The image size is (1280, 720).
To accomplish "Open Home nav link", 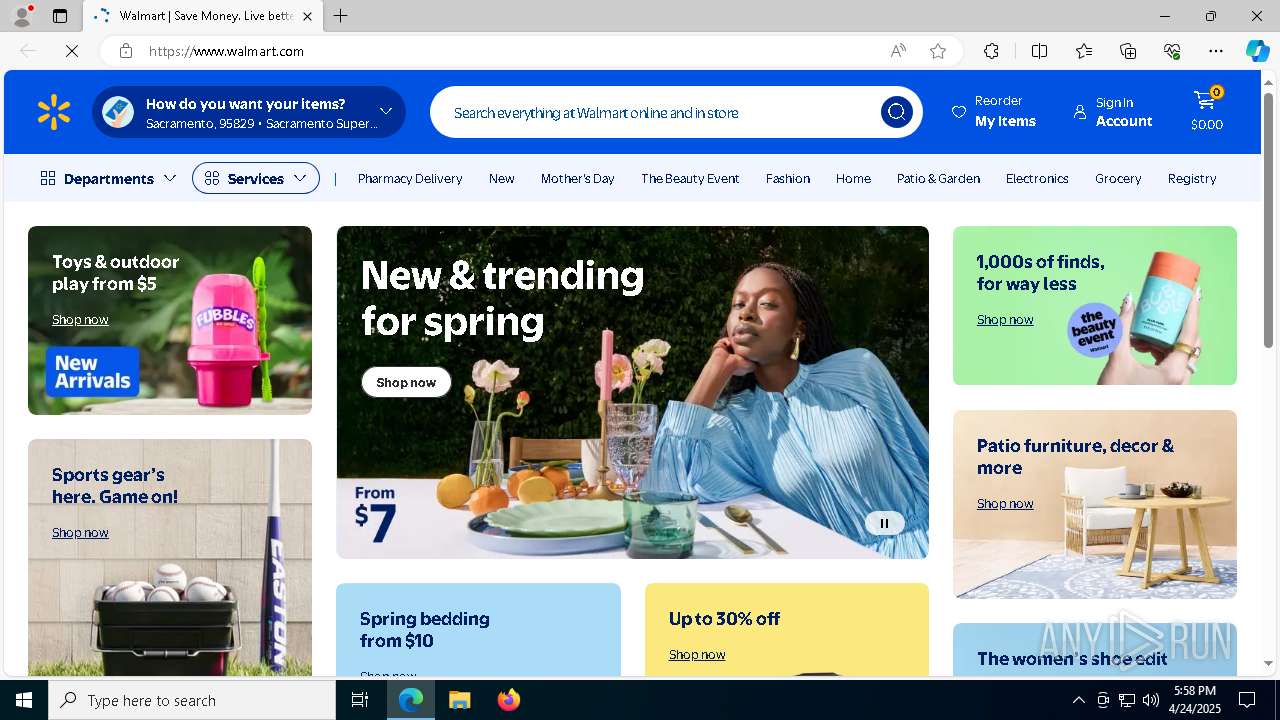I will (853, 178).
